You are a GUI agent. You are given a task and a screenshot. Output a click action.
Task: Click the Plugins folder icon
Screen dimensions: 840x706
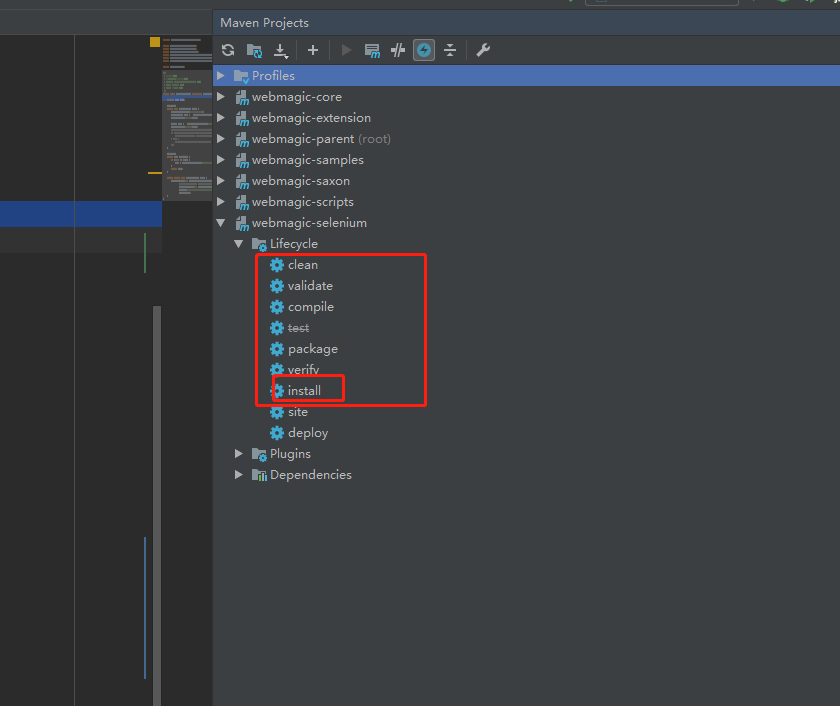(259, 455)
